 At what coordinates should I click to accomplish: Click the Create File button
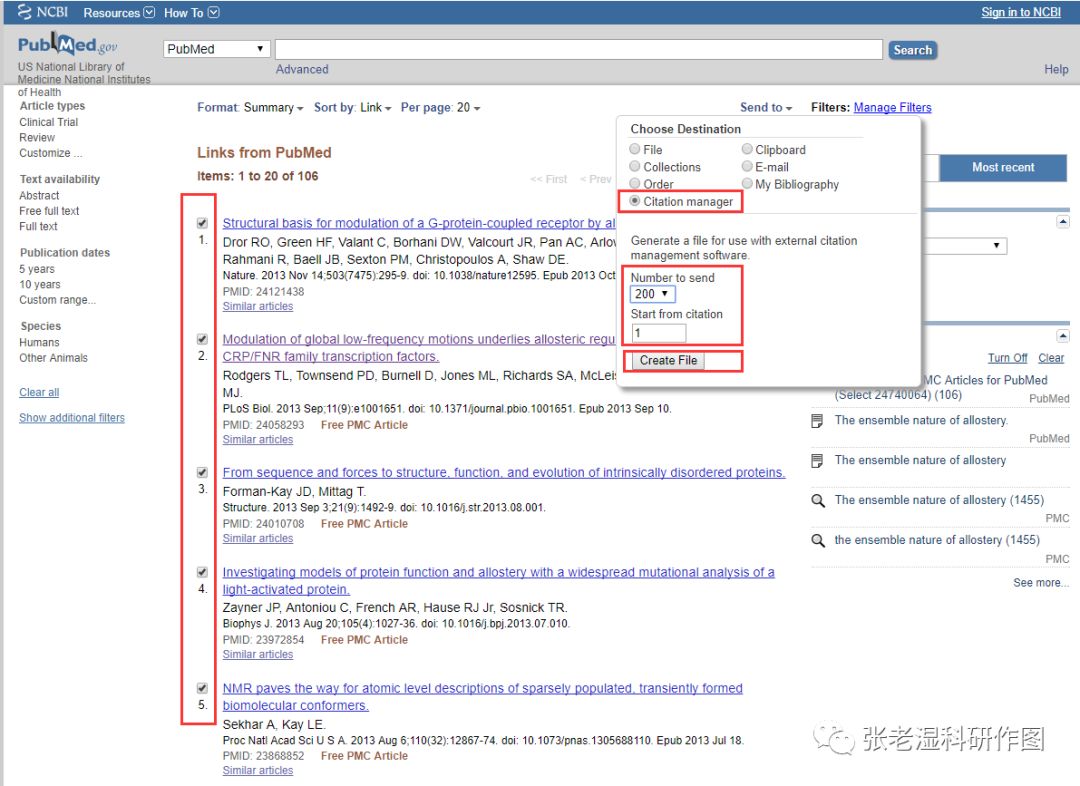pos(668,360)
